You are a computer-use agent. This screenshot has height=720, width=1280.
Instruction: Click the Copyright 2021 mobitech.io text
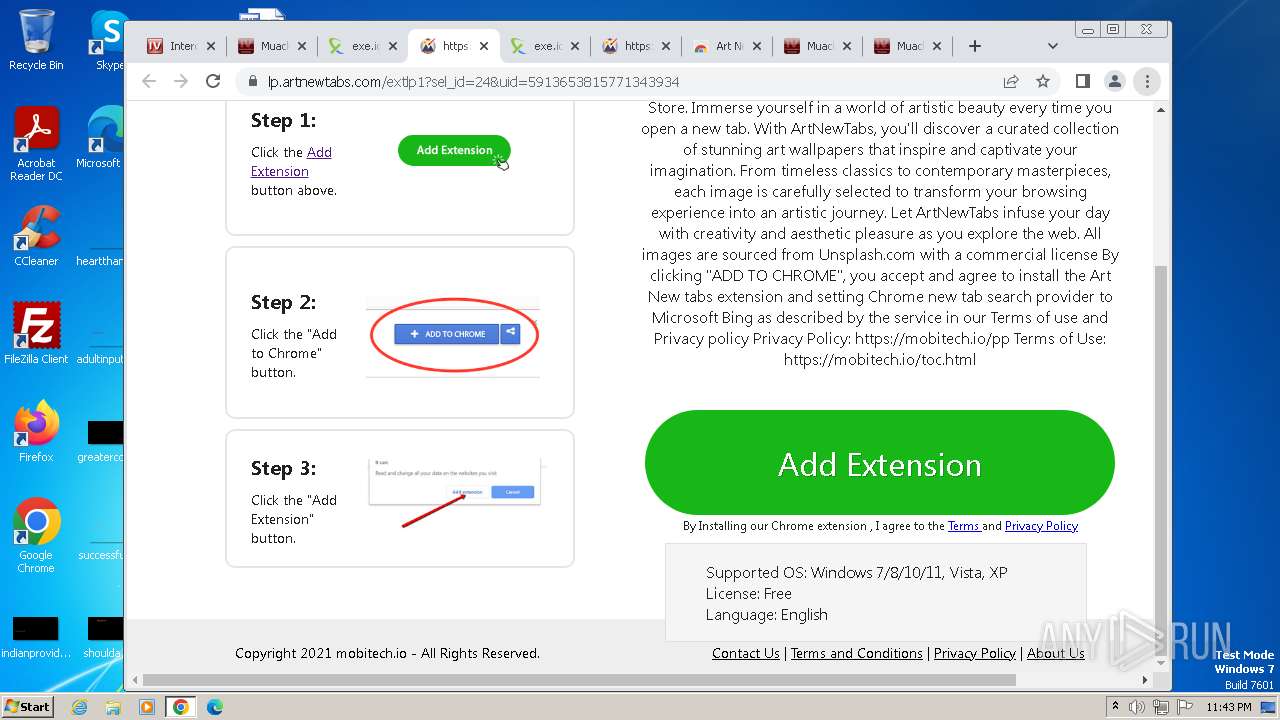387,653
